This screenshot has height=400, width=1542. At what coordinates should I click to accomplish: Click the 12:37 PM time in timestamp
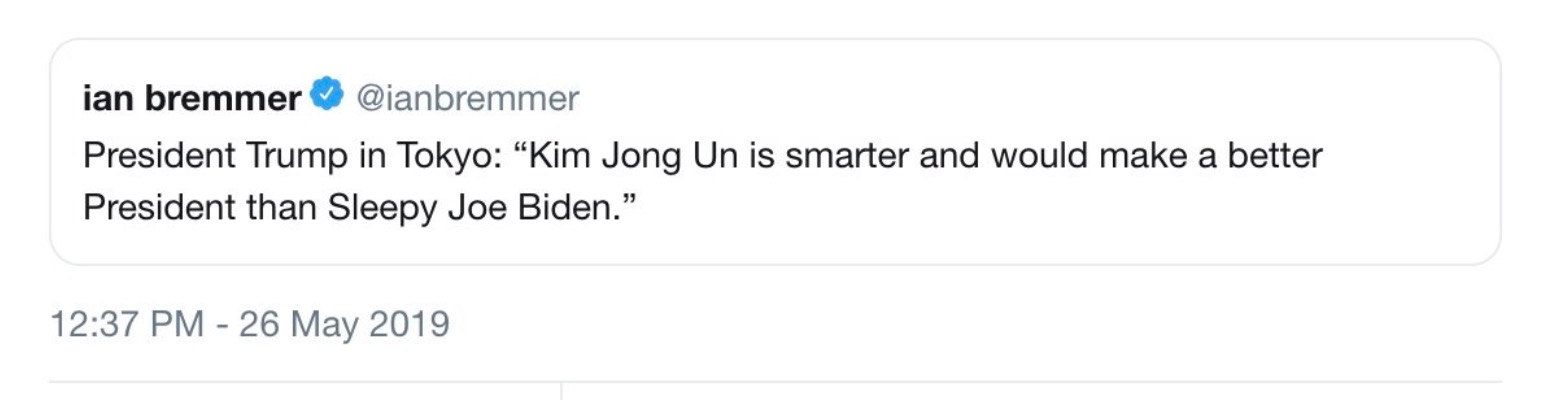click(x=127, y=325)
